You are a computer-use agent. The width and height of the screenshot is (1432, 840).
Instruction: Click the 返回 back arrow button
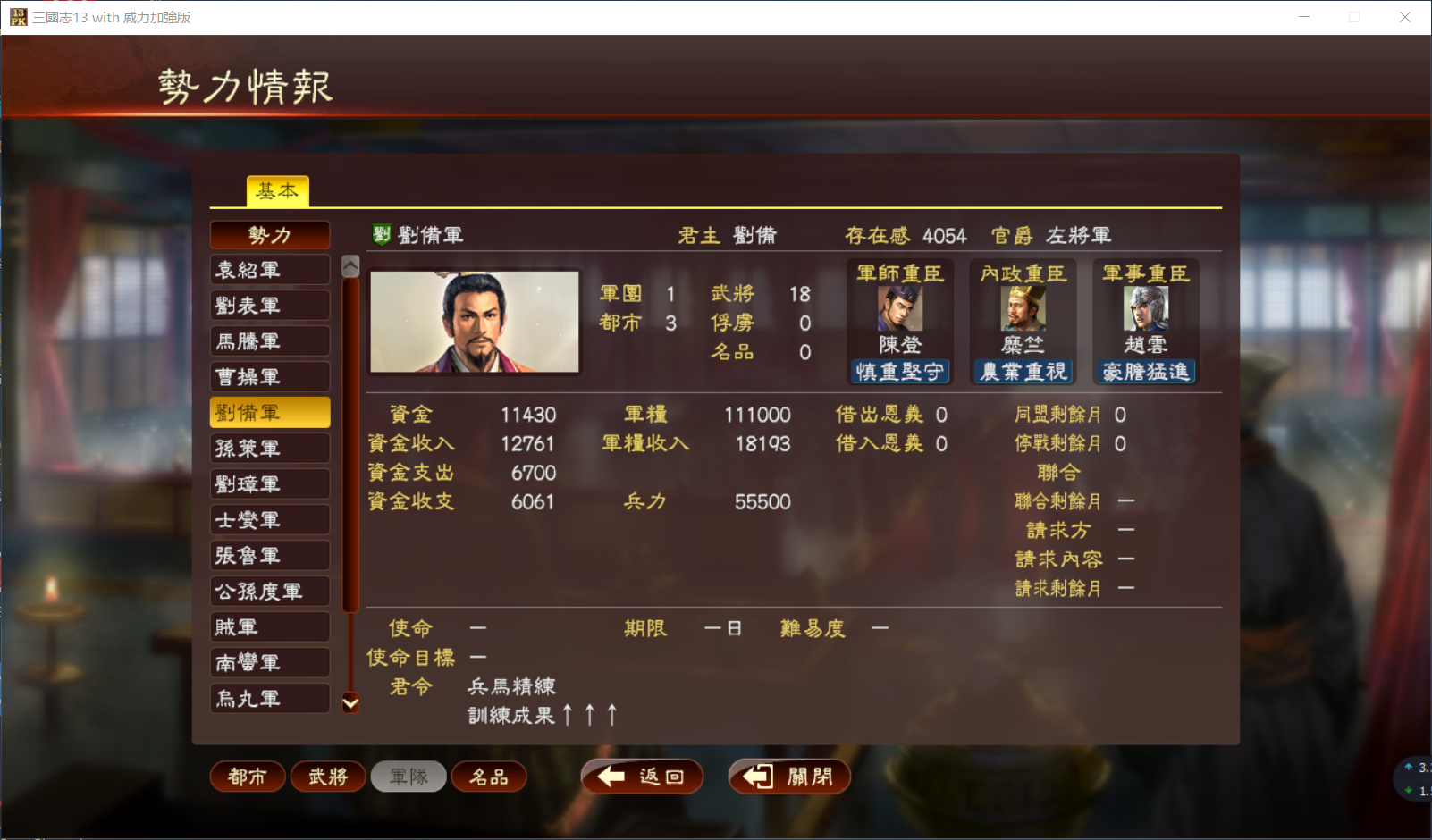click(642, 777)
